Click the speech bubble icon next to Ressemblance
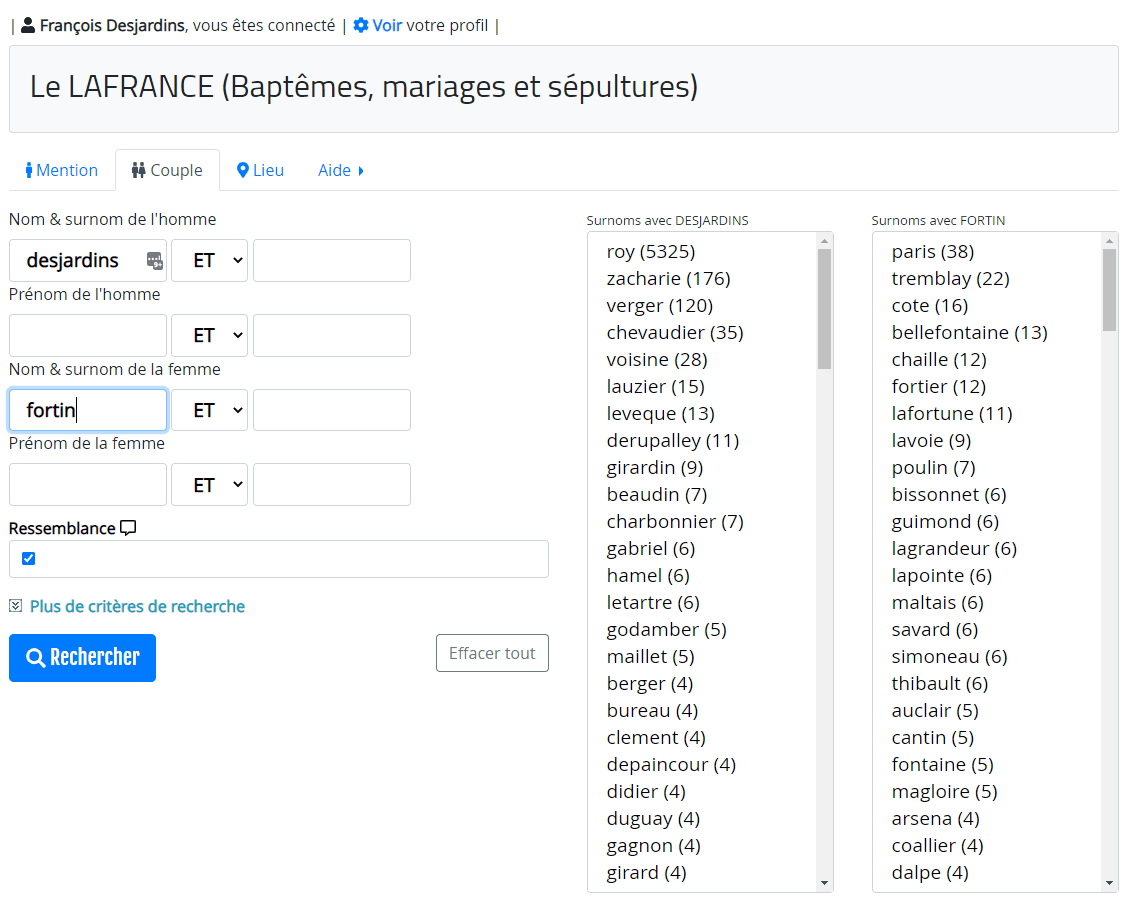This screenshot has height=905, width=1129. [128, 529]
